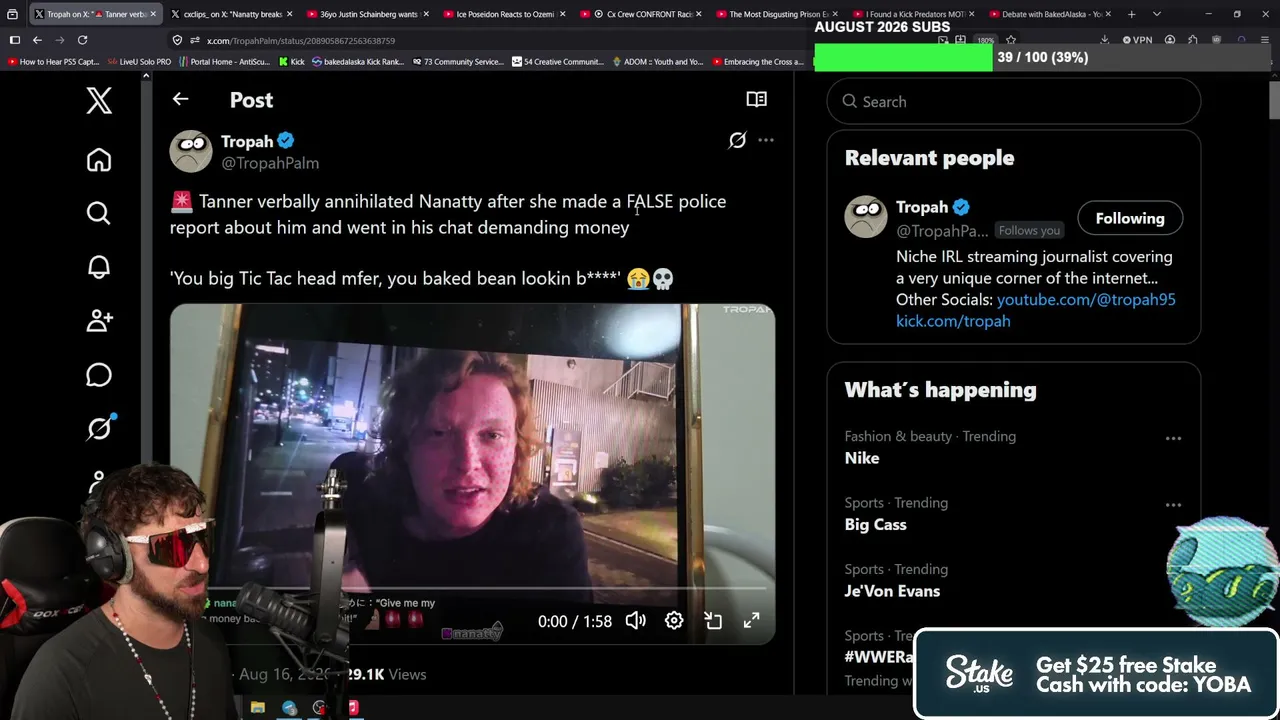Mute the video with the speaker icon
This screenshot has width=1280, height=720.
pos(636,621)
